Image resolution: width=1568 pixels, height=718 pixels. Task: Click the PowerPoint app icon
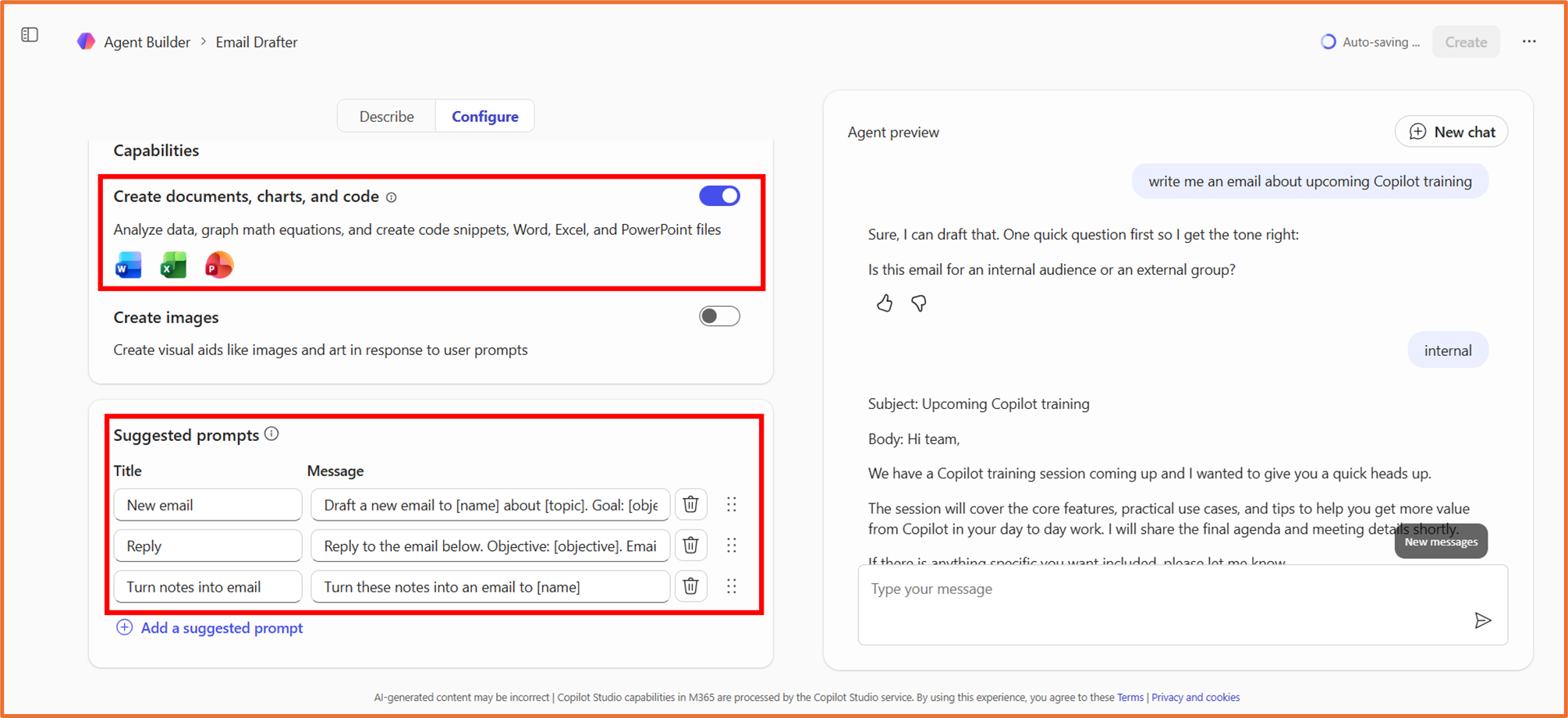click(218, 265)
